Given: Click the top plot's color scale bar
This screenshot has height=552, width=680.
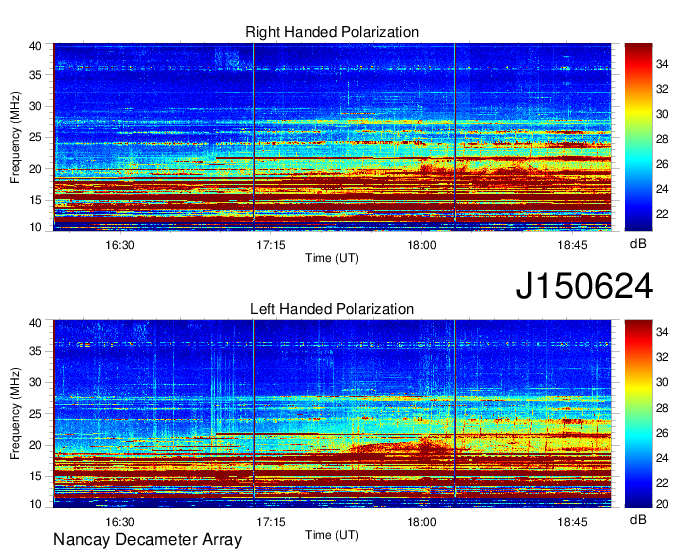Looking at the screenshot, I should point(638,137).
